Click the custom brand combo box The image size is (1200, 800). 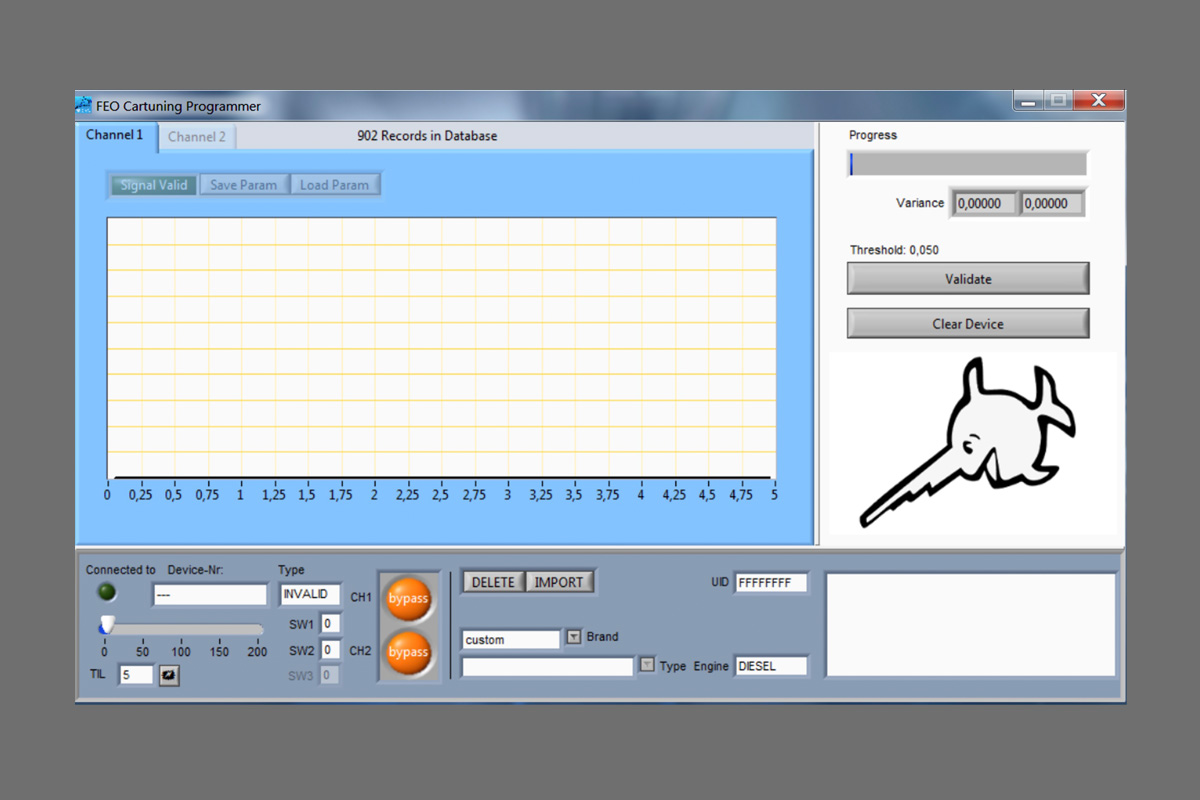point(511,640)
